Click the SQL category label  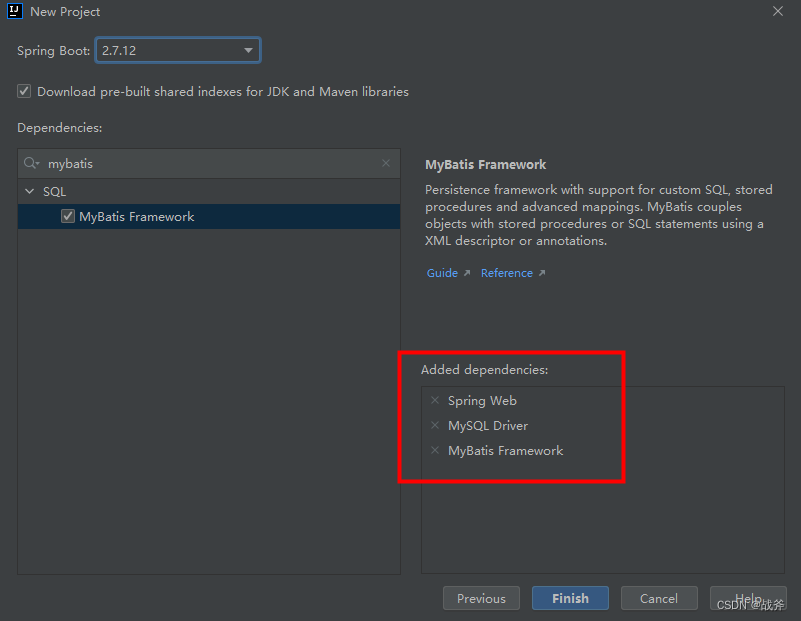(x=55, y=192)
